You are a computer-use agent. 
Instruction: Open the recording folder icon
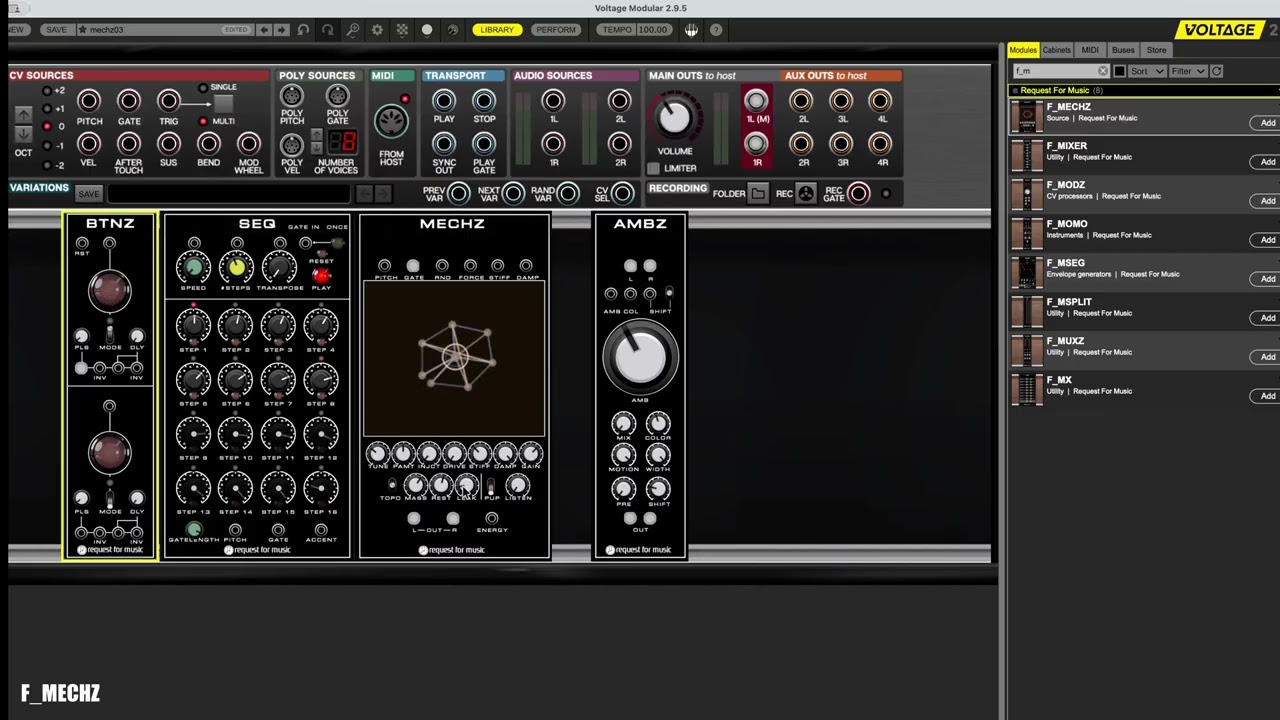(758, 194)
